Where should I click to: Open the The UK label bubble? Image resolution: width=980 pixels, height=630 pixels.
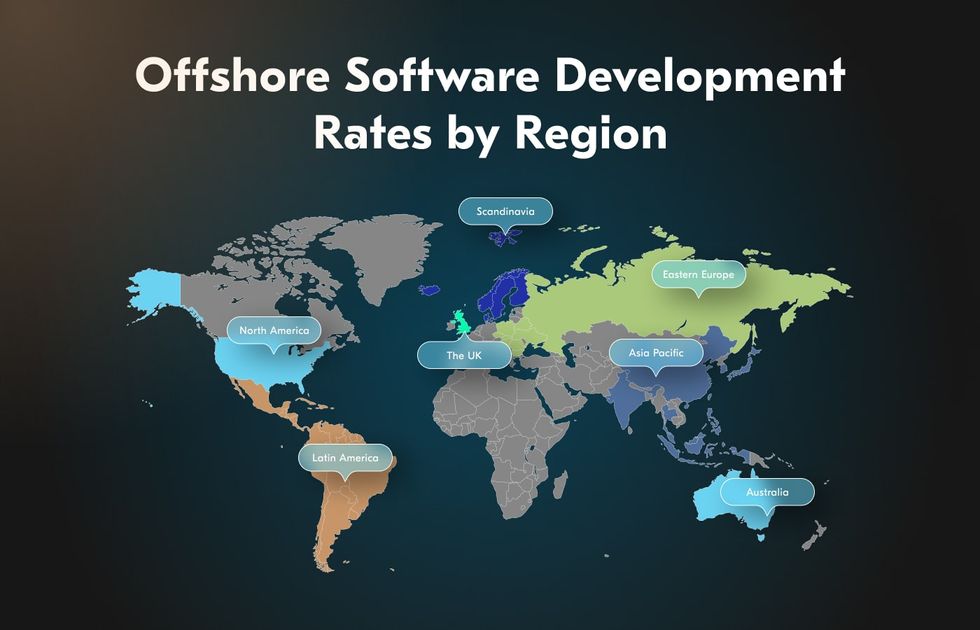[464, 355]
